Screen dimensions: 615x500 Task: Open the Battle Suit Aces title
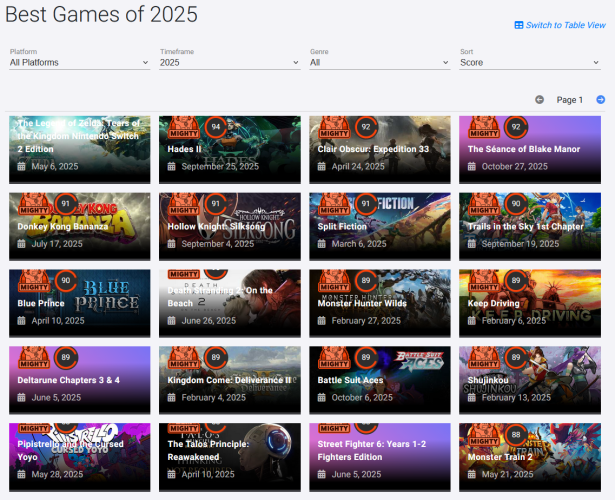point(350,380)
